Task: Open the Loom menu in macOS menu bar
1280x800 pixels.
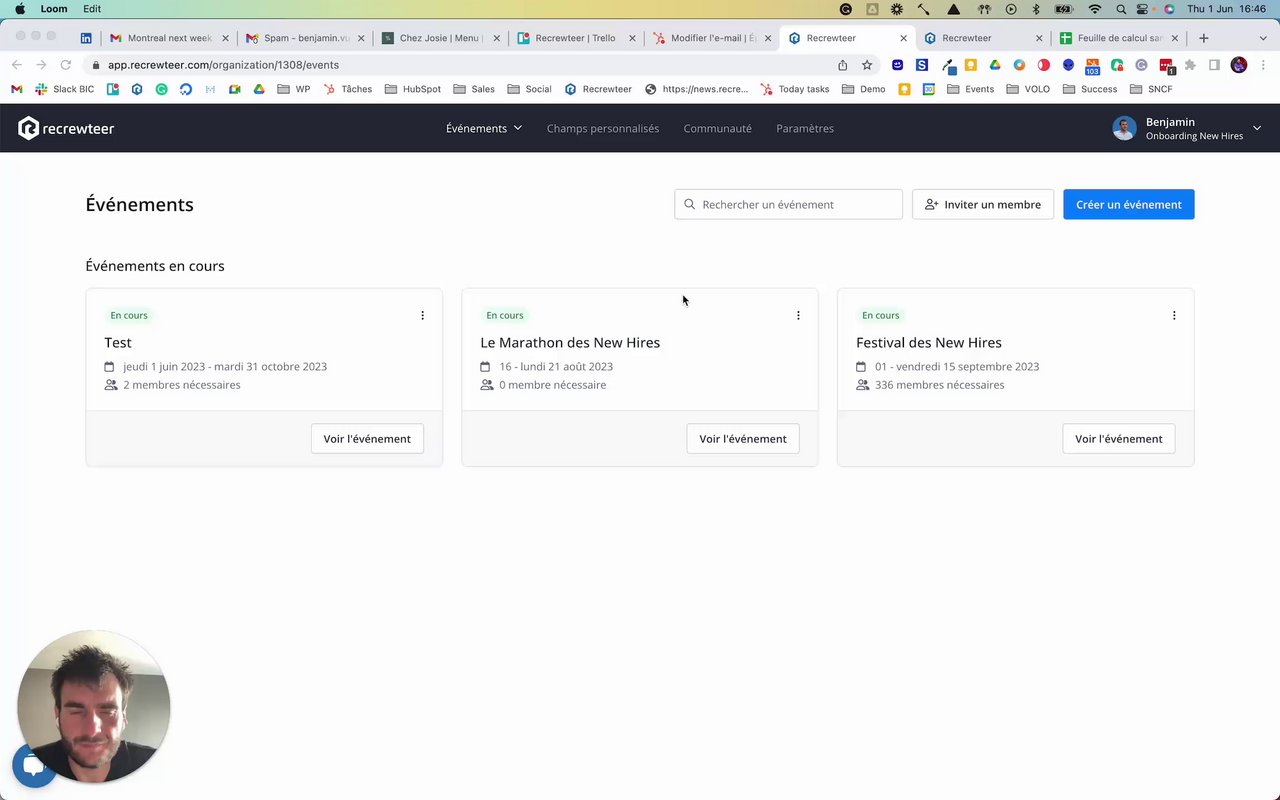Action: tap(54, 9)
